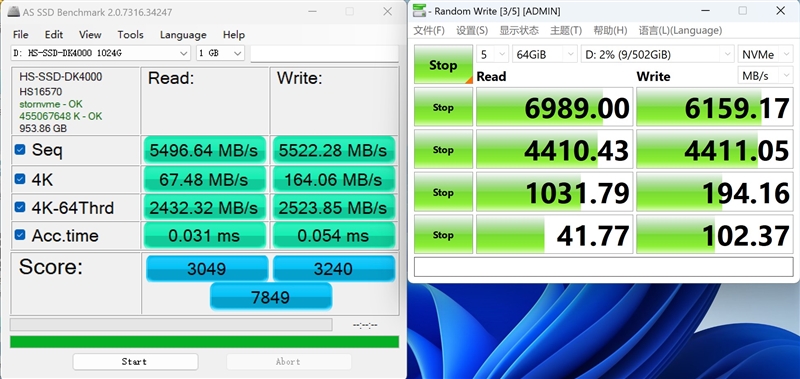Click the Start benchmark button

point(135,362)
